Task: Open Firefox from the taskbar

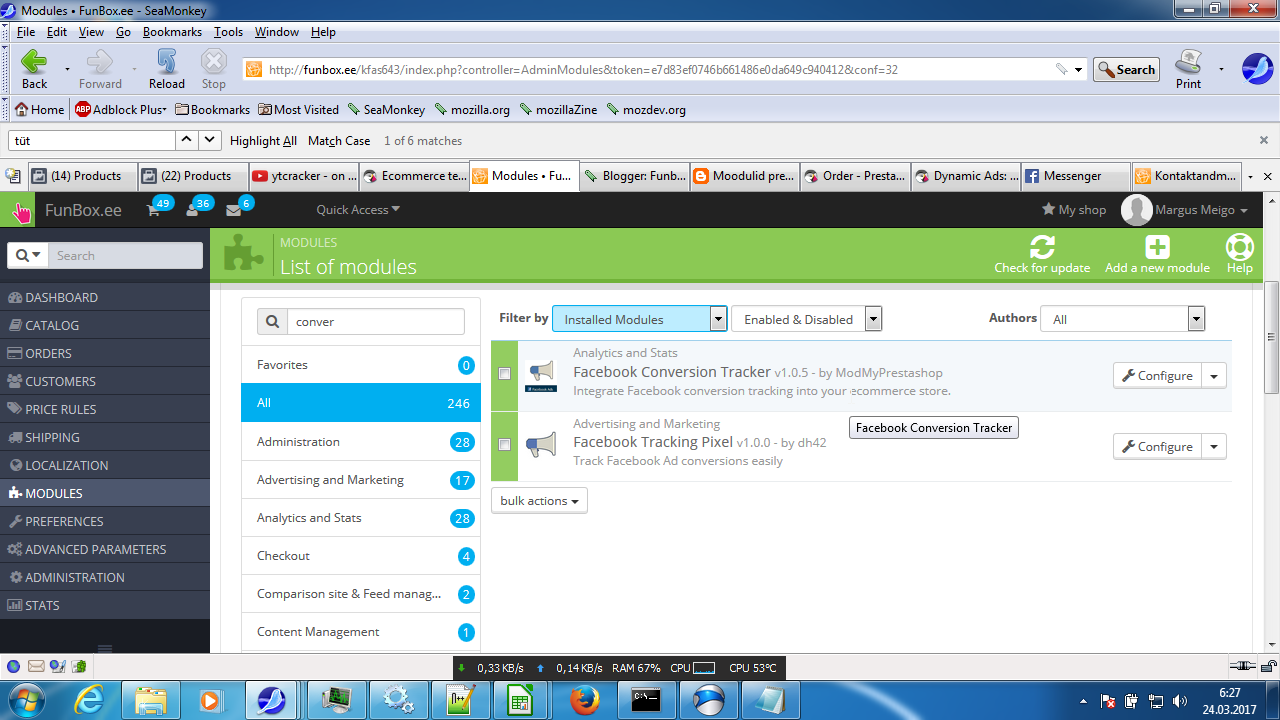Action: 584,700
